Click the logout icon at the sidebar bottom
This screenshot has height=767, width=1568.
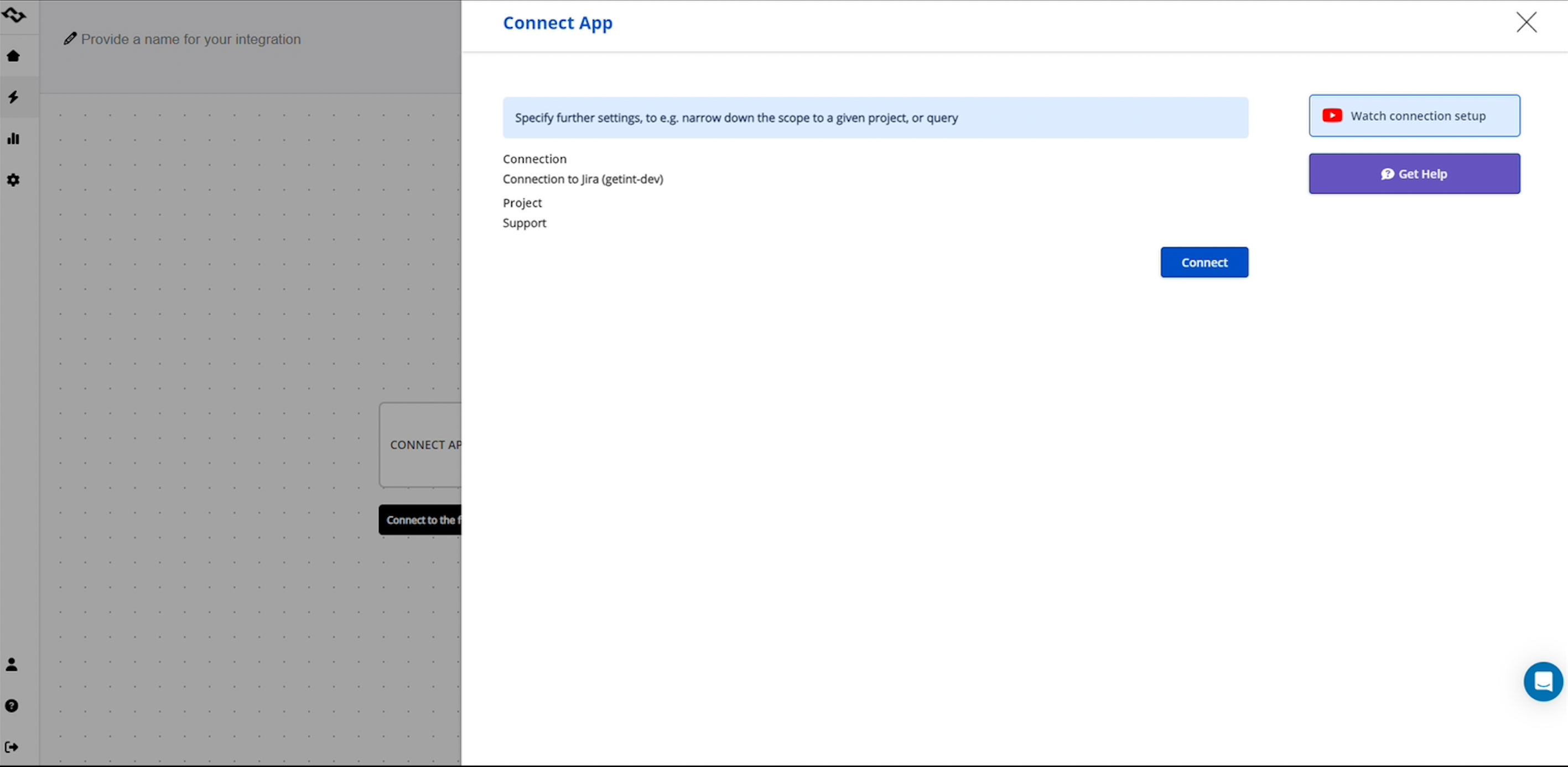[12, 747]
